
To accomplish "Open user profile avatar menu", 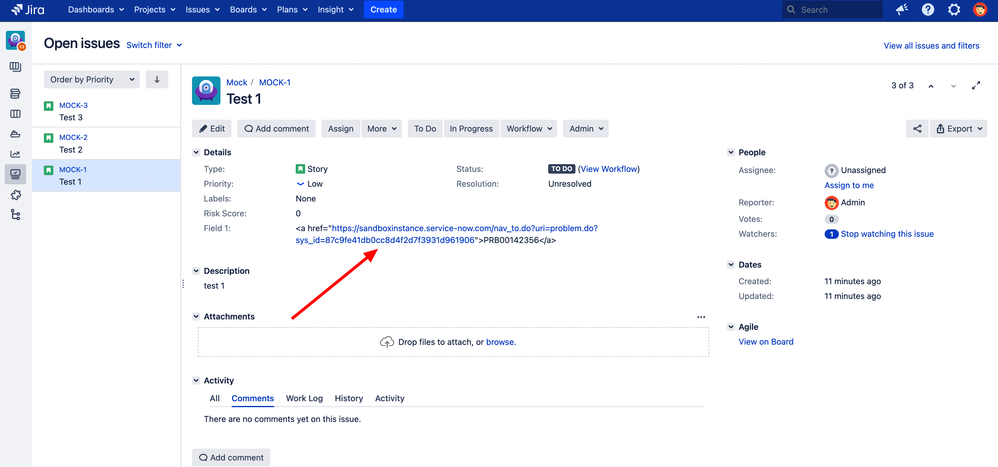I will 980,10.
